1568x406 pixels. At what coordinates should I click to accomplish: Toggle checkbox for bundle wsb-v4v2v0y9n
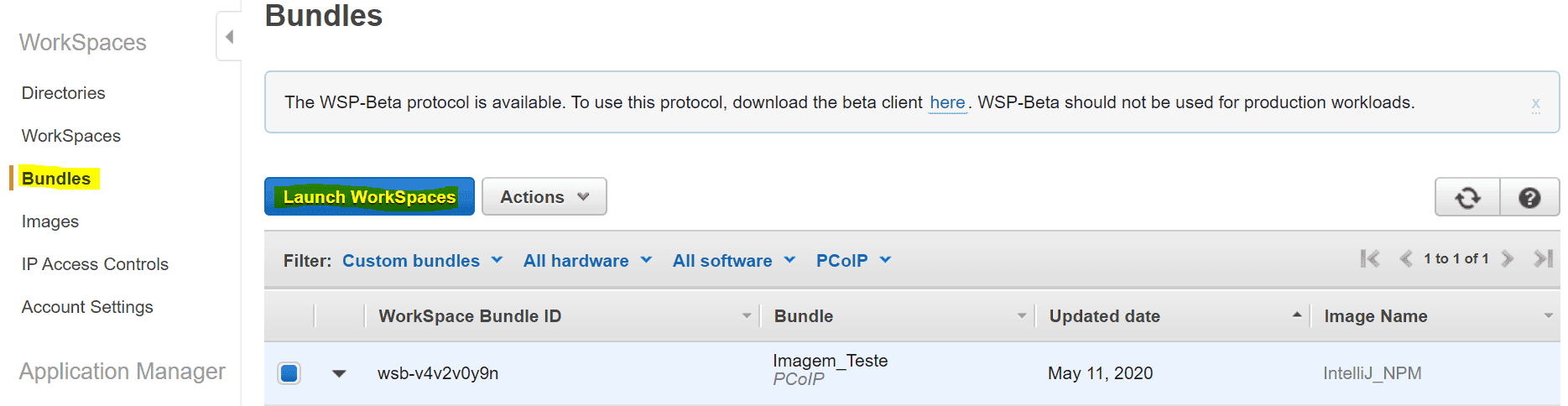[x=289, y=373]
